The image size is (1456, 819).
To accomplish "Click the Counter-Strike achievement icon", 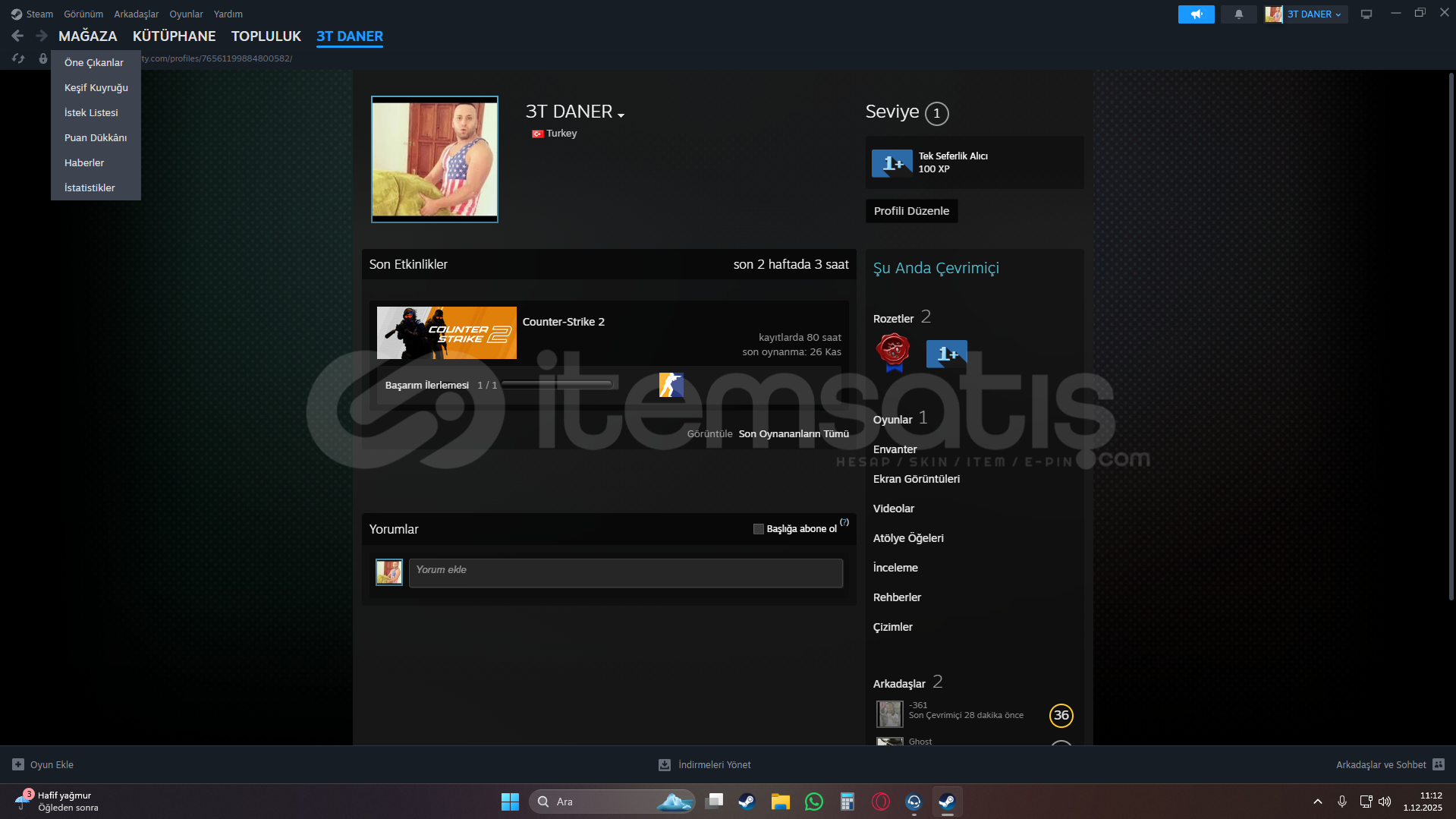I will [671, 385].
